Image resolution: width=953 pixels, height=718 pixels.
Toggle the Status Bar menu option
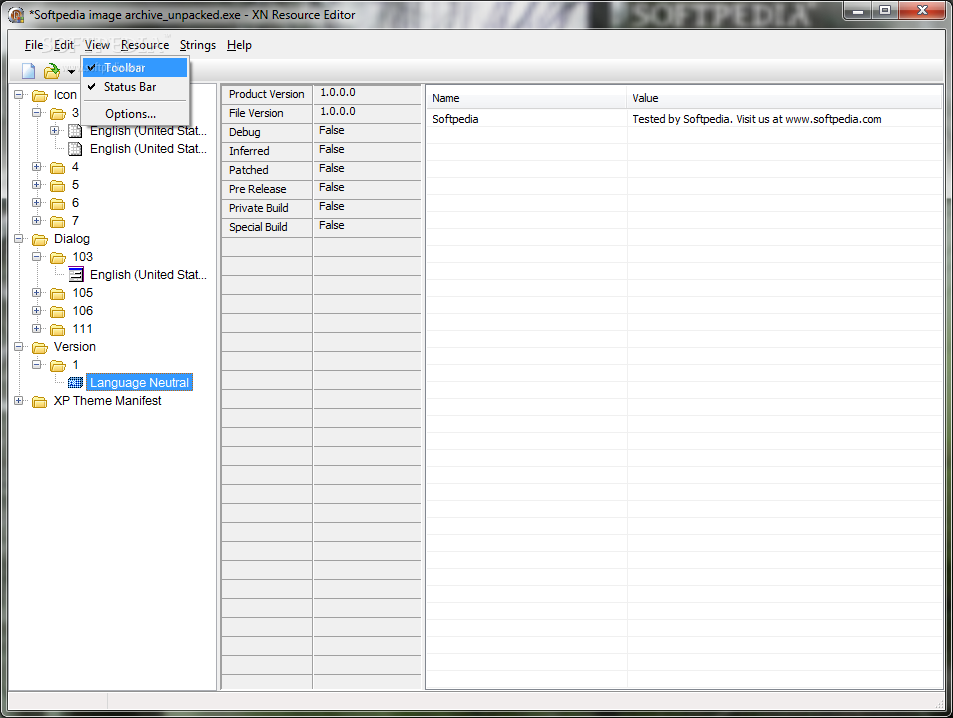coord(135,87)
